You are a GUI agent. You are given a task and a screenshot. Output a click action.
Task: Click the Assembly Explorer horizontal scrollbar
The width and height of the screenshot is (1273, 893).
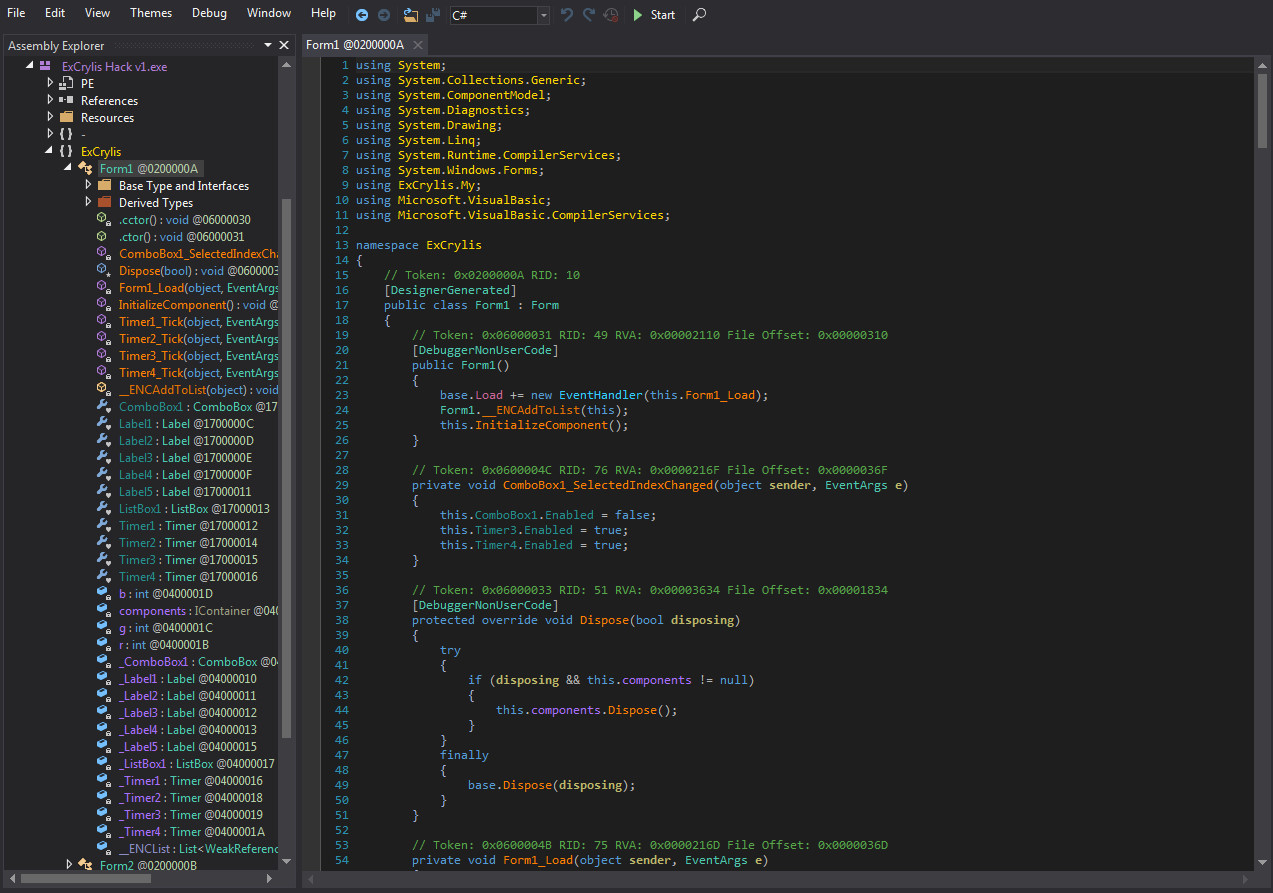(86, 878)
